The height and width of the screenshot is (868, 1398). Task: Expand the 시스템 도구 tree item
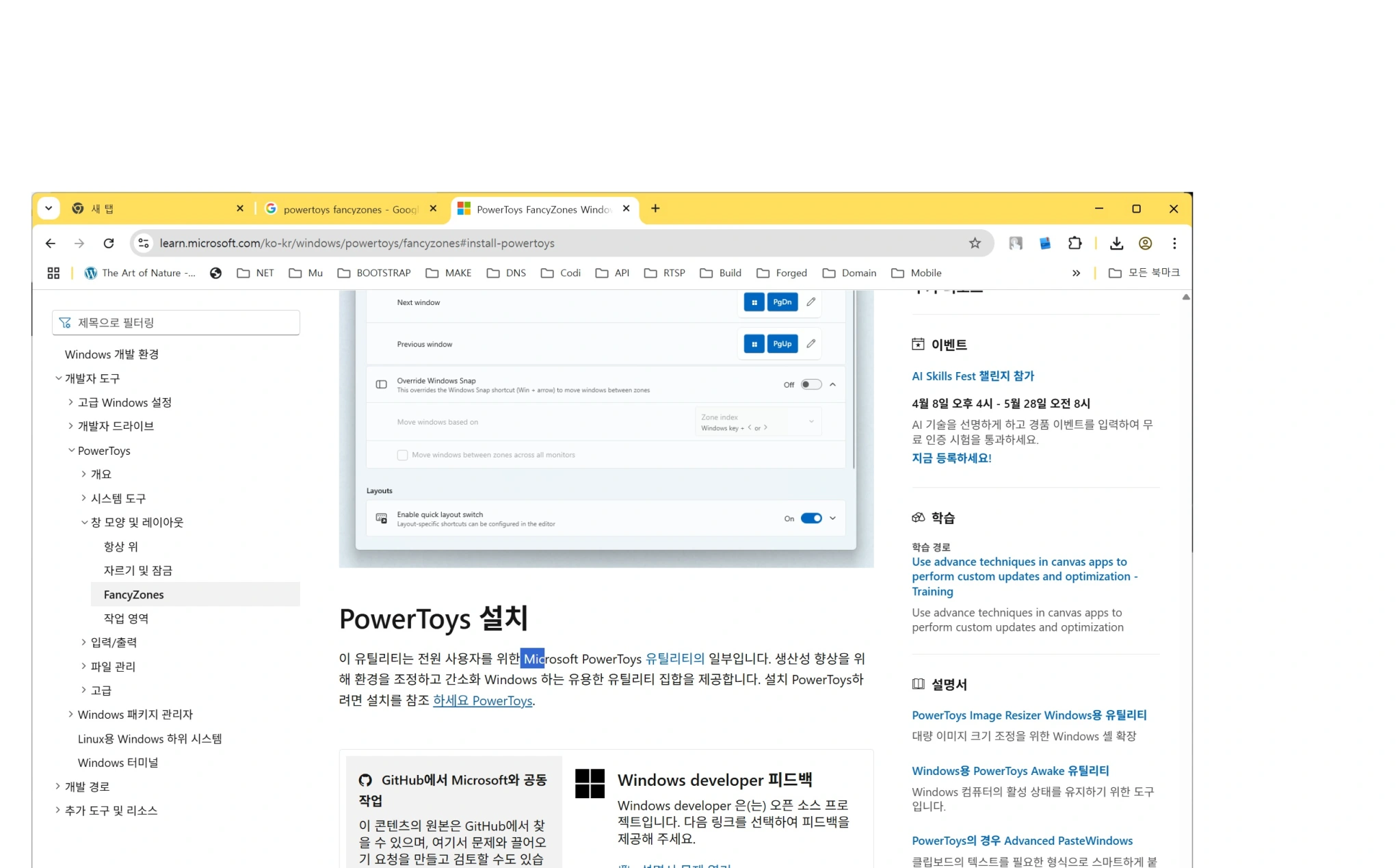click(83, 498)
